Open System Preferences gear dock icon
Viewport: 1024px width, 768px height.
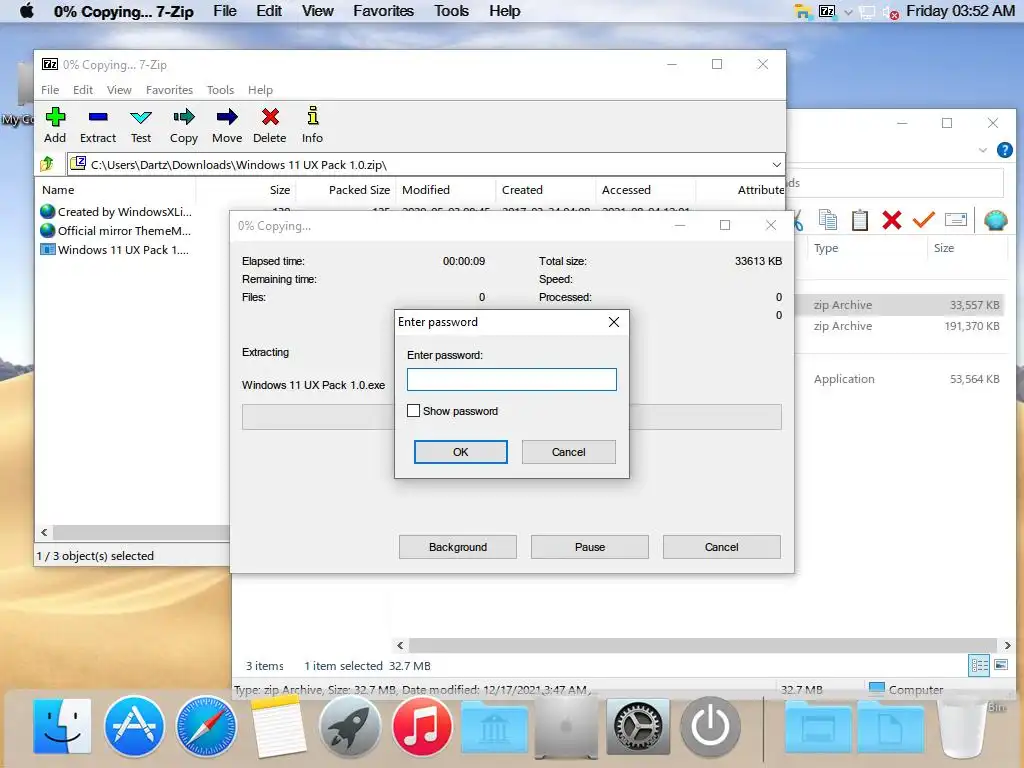638,726
